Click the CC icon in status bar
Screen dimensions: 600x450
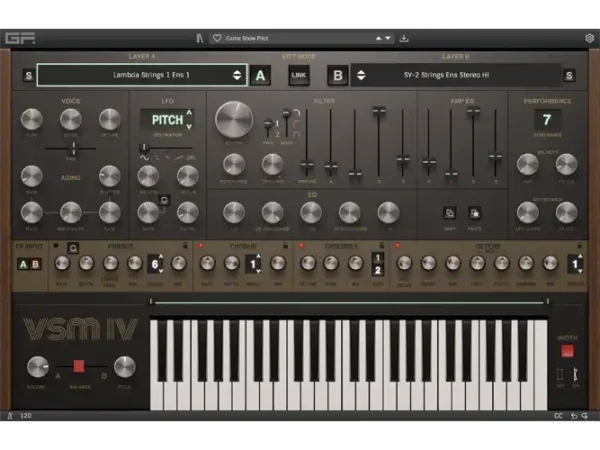pyautogui.click(x=558, y=416)
